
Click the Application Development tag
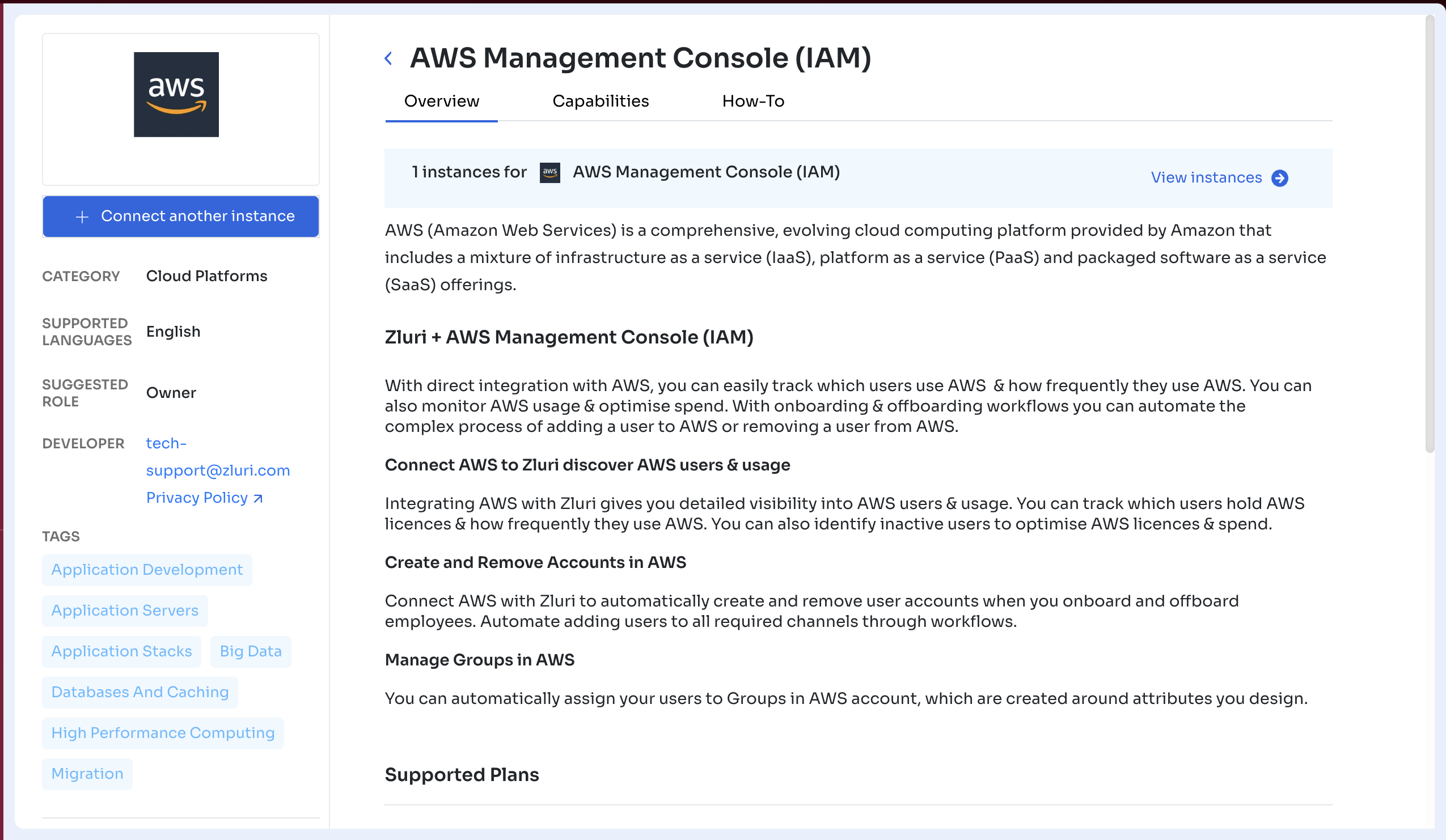147,570
